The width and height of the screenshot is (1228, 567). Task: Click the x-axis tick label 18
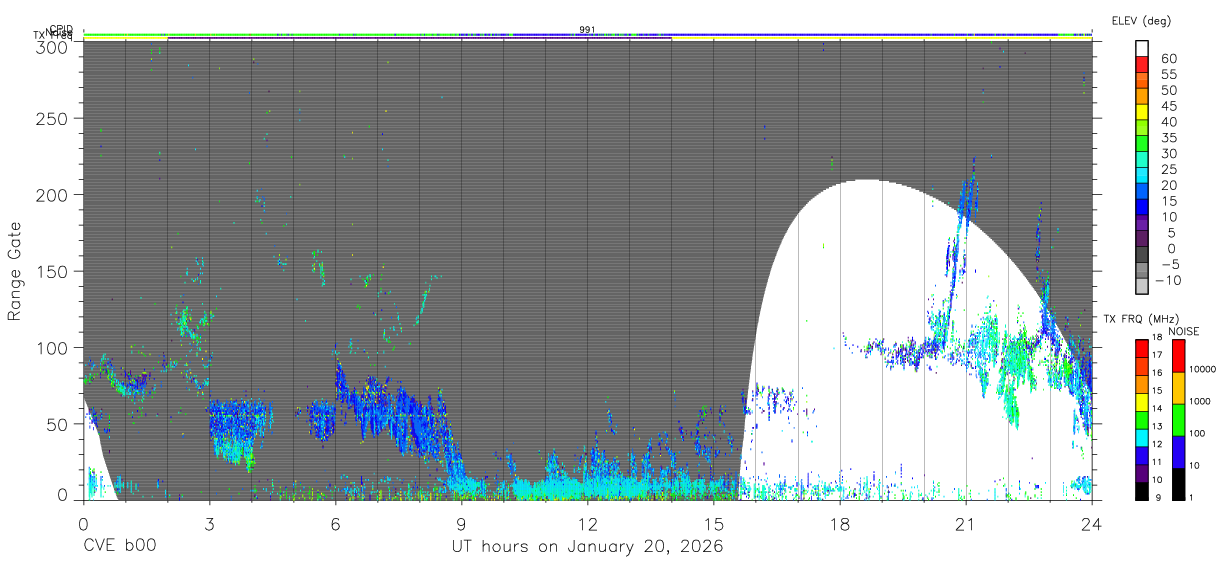pyautogui.click(x=839, y=523)
